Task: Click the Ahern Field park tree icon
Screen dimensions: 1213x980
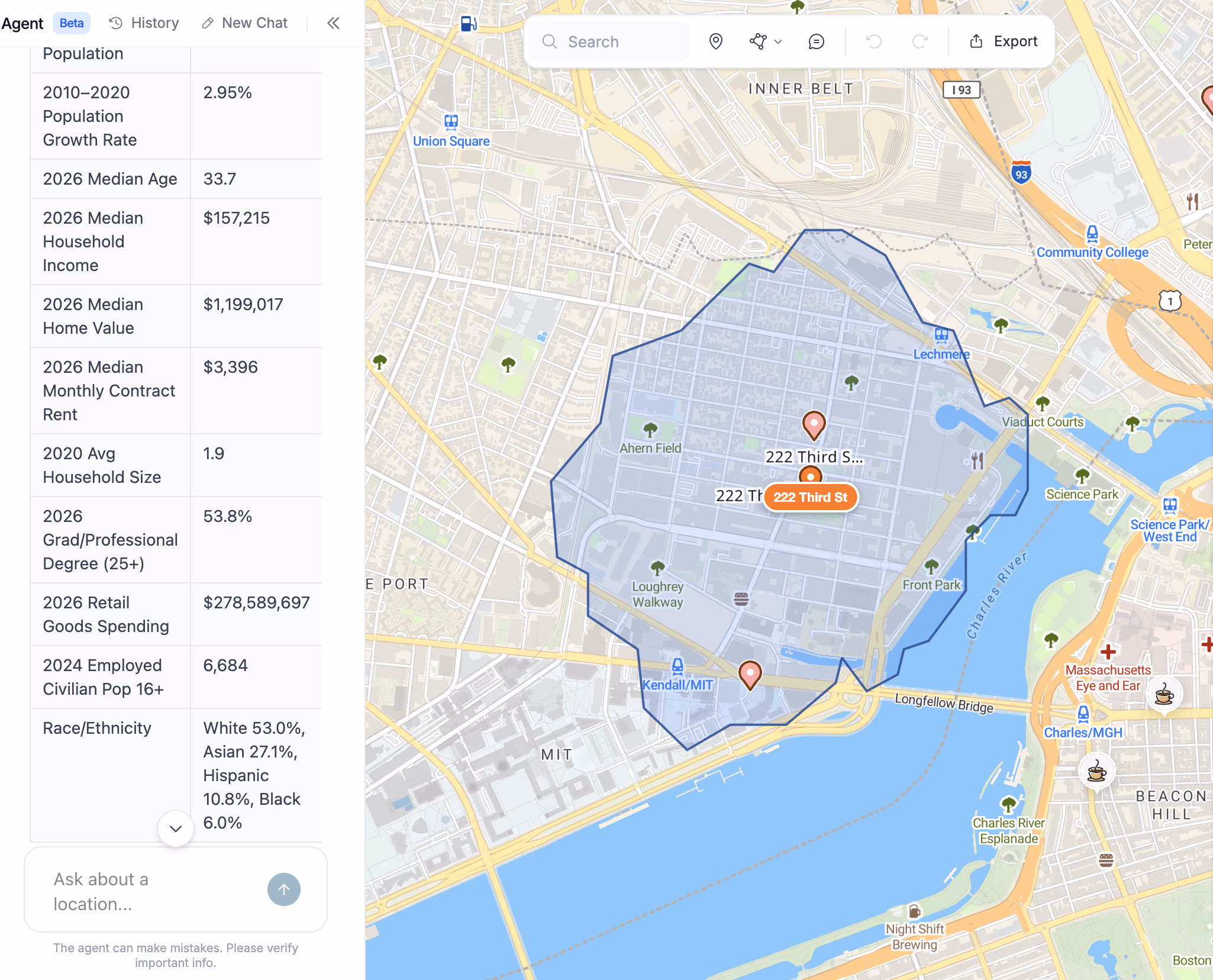Action: click(x=650, y=430)
